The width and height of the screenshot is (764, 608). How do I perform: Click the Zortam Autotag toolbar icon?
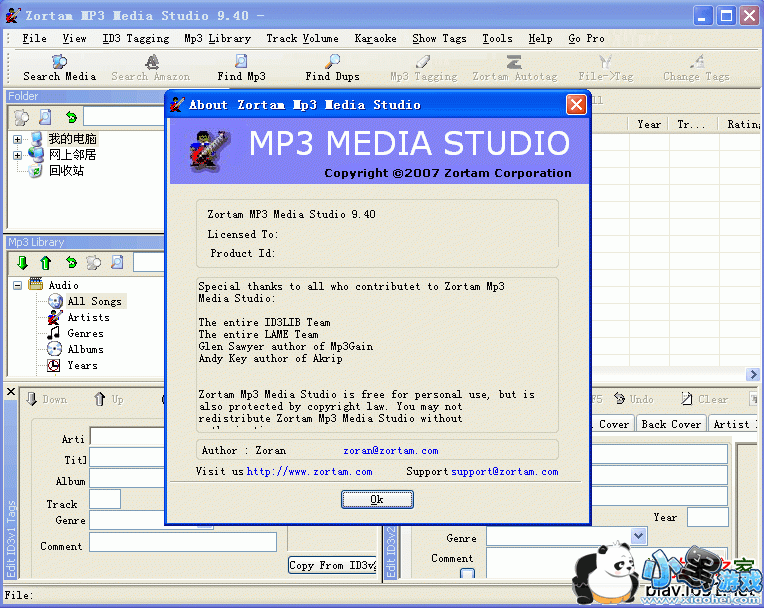pyautogui.click(x=514, y=61)
